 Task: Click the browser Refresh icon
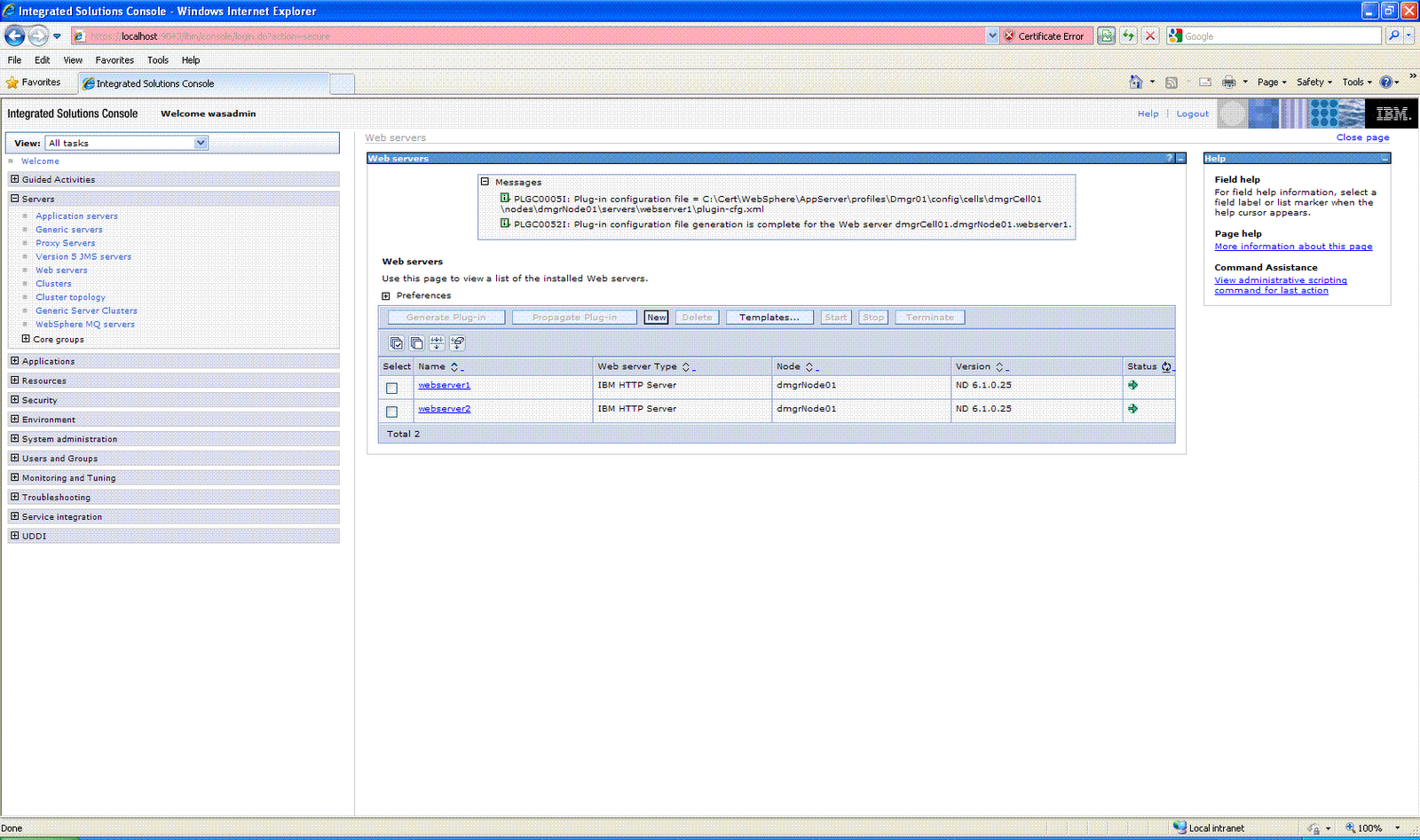click(x=1128, y=35)
